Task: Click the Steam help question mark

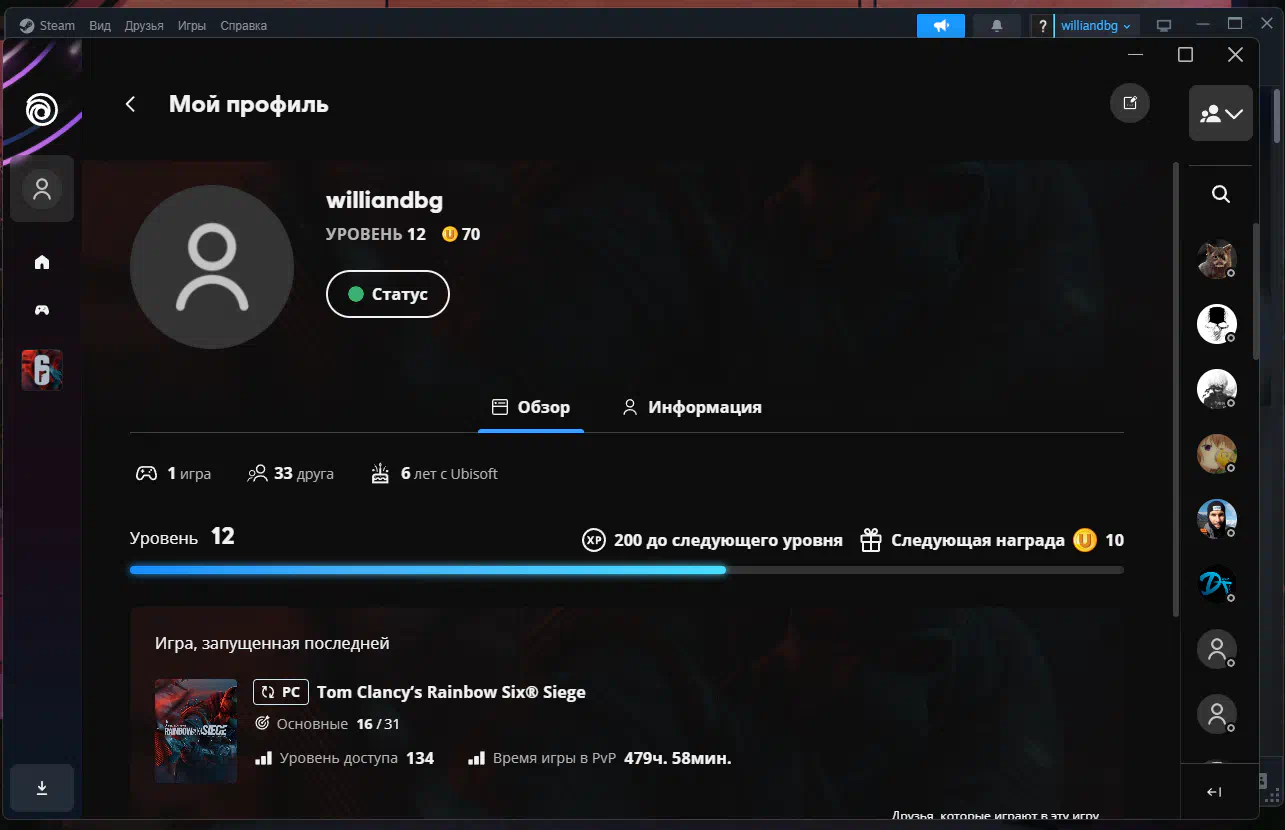Action: (1043, 26)
